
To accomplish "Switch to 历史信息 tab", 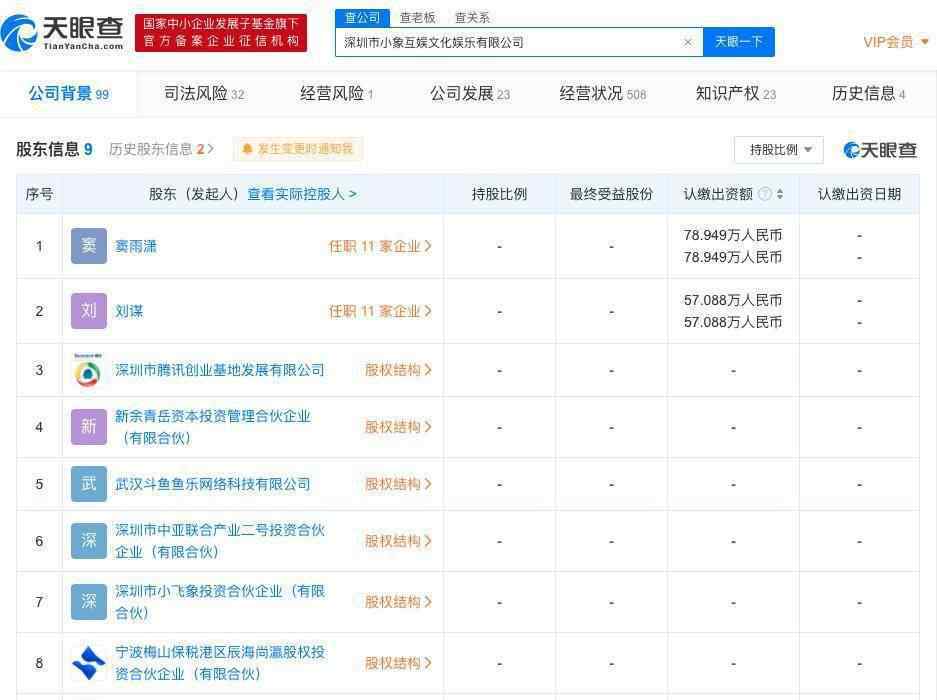I will click(868, 94).
